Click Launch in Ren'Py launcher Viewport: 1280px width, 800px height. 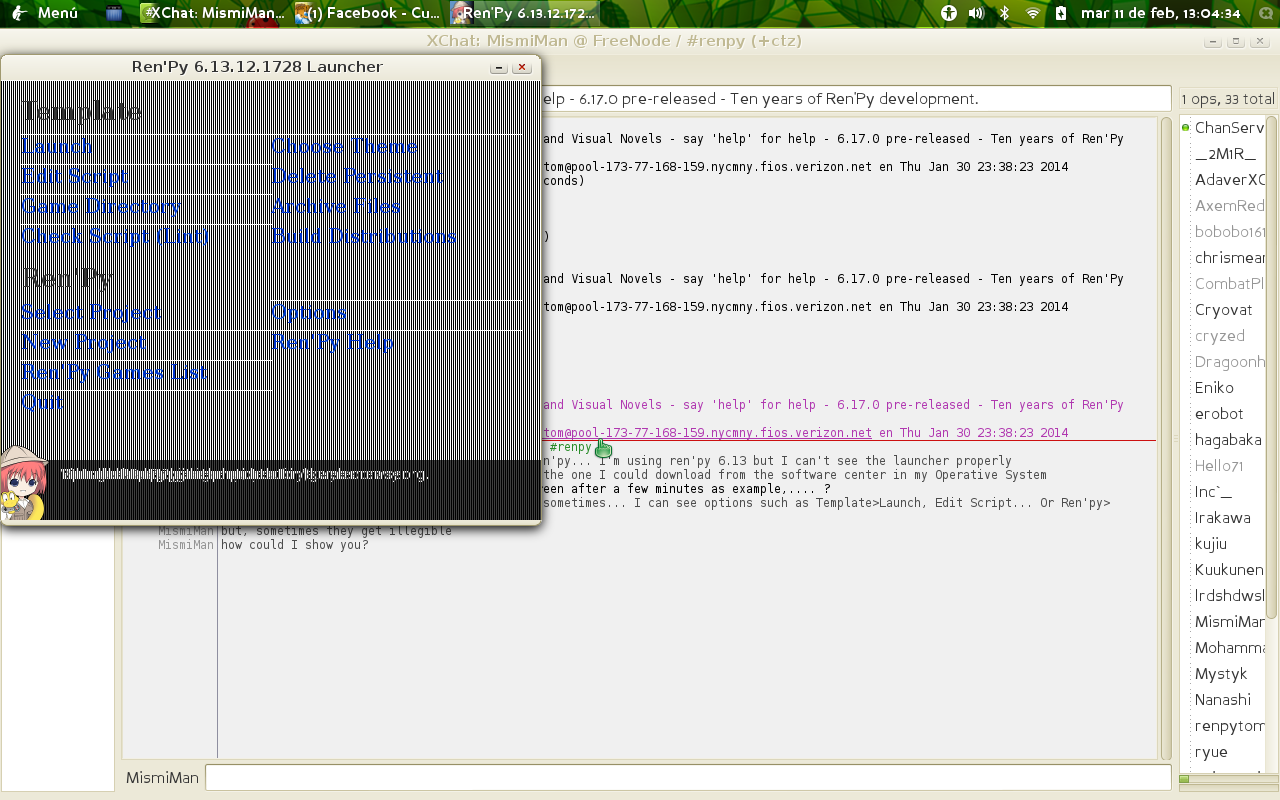pyautogui.click(x=58, y=147)
